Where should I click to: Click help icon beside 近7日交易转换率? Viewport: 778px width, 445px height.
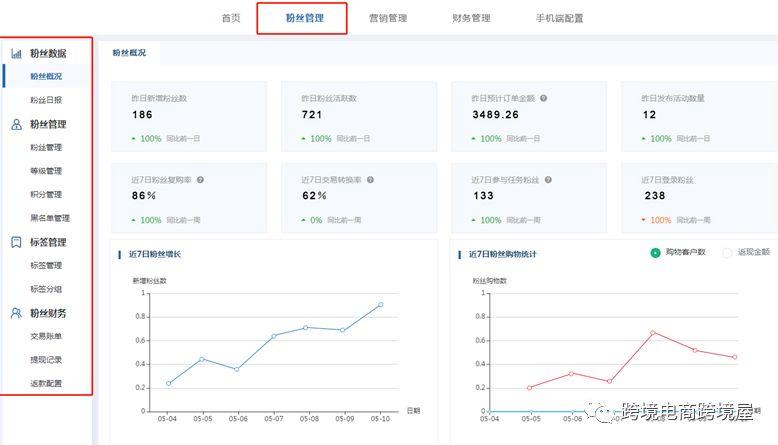pos(371,180)
